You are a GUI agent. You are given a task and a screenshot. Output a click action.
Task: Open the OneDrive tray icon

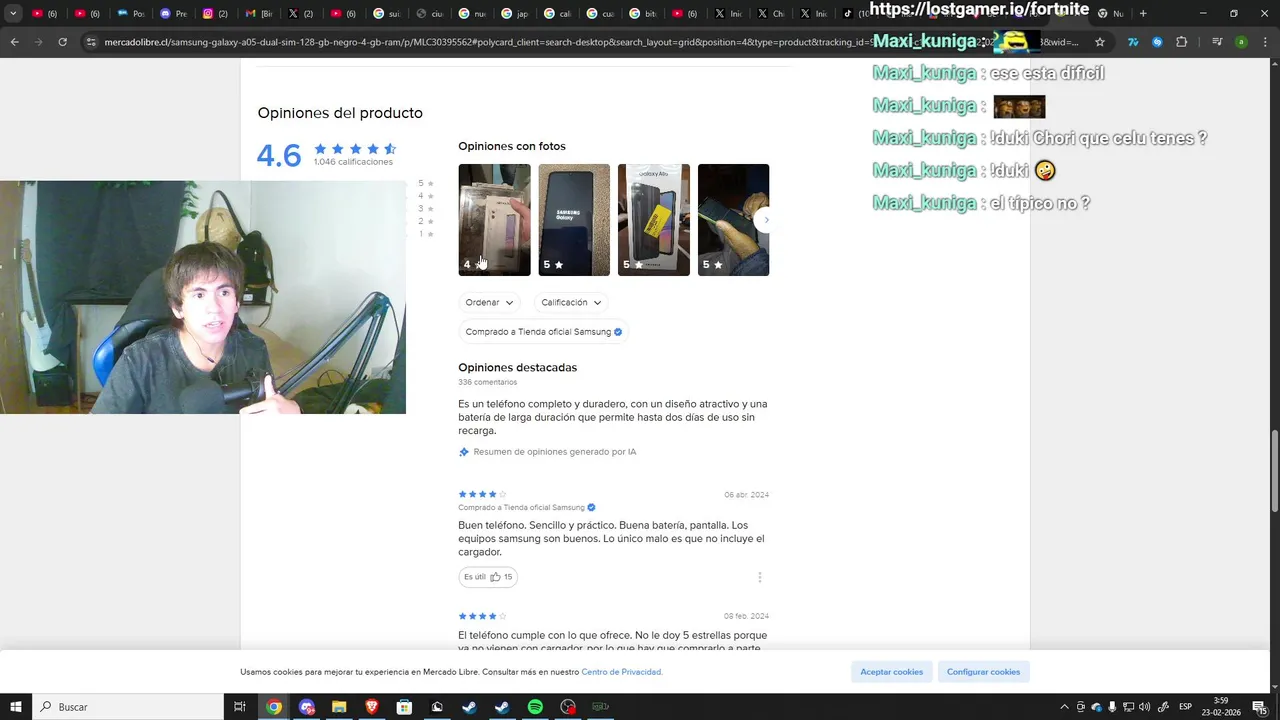(1096, 707)
